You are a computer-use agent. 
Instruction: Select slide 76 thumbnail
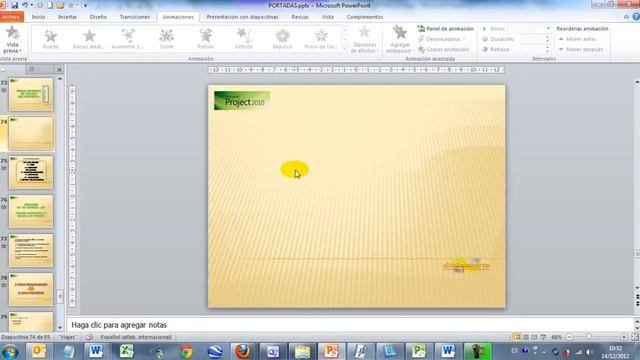pos(31,211)
